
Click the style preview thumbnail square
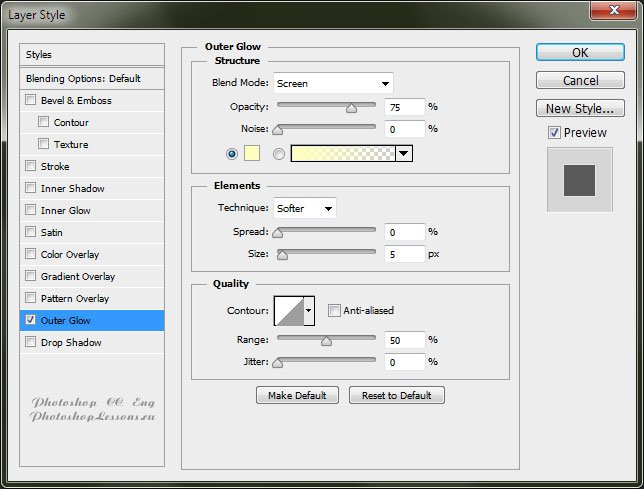579,180
